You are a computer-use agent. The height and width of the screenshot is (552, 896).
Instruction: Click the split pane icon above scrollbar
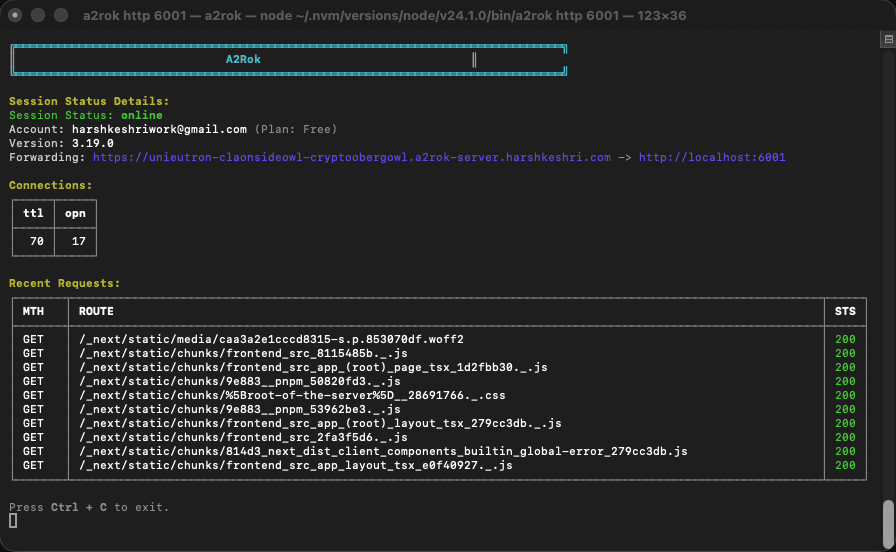tap(888, 40)
